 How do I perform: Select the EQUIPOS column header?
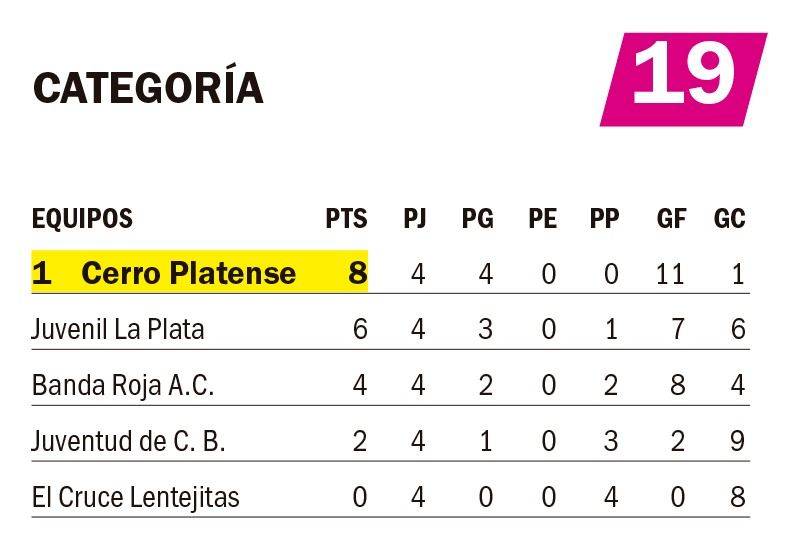click(x=82, y=218)
